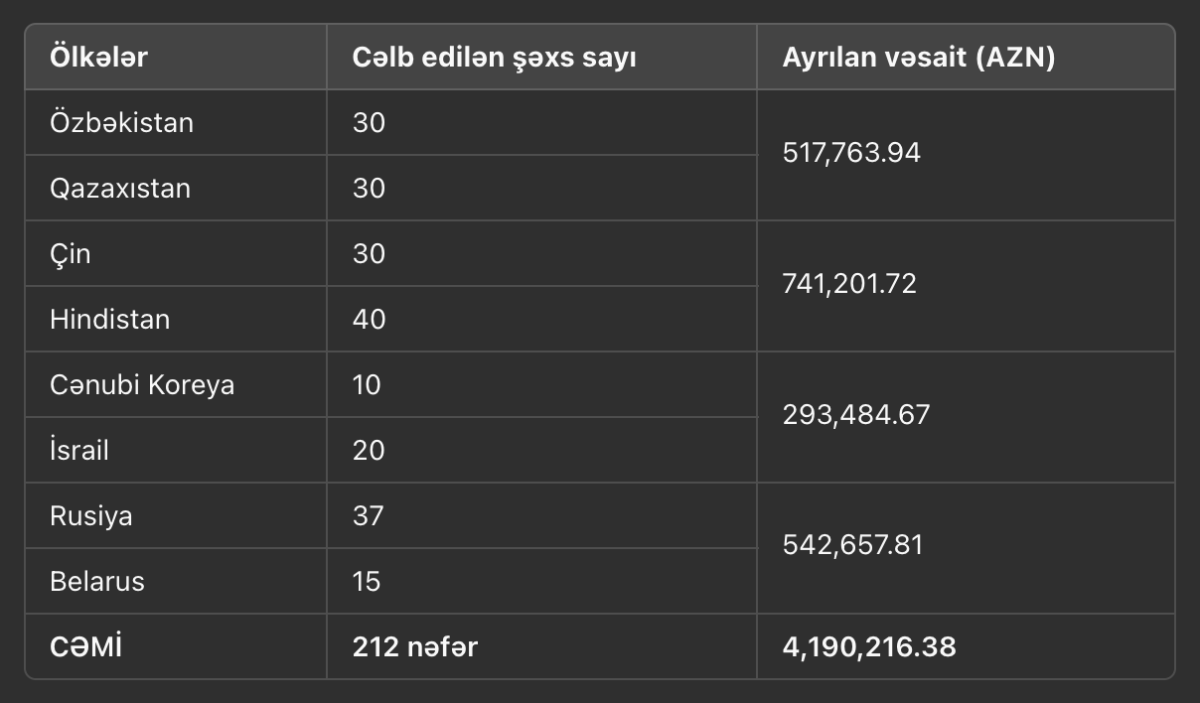Click the "Ölkələr" column header
This screenshot has width=1200, height=703.
pos(99,58)
